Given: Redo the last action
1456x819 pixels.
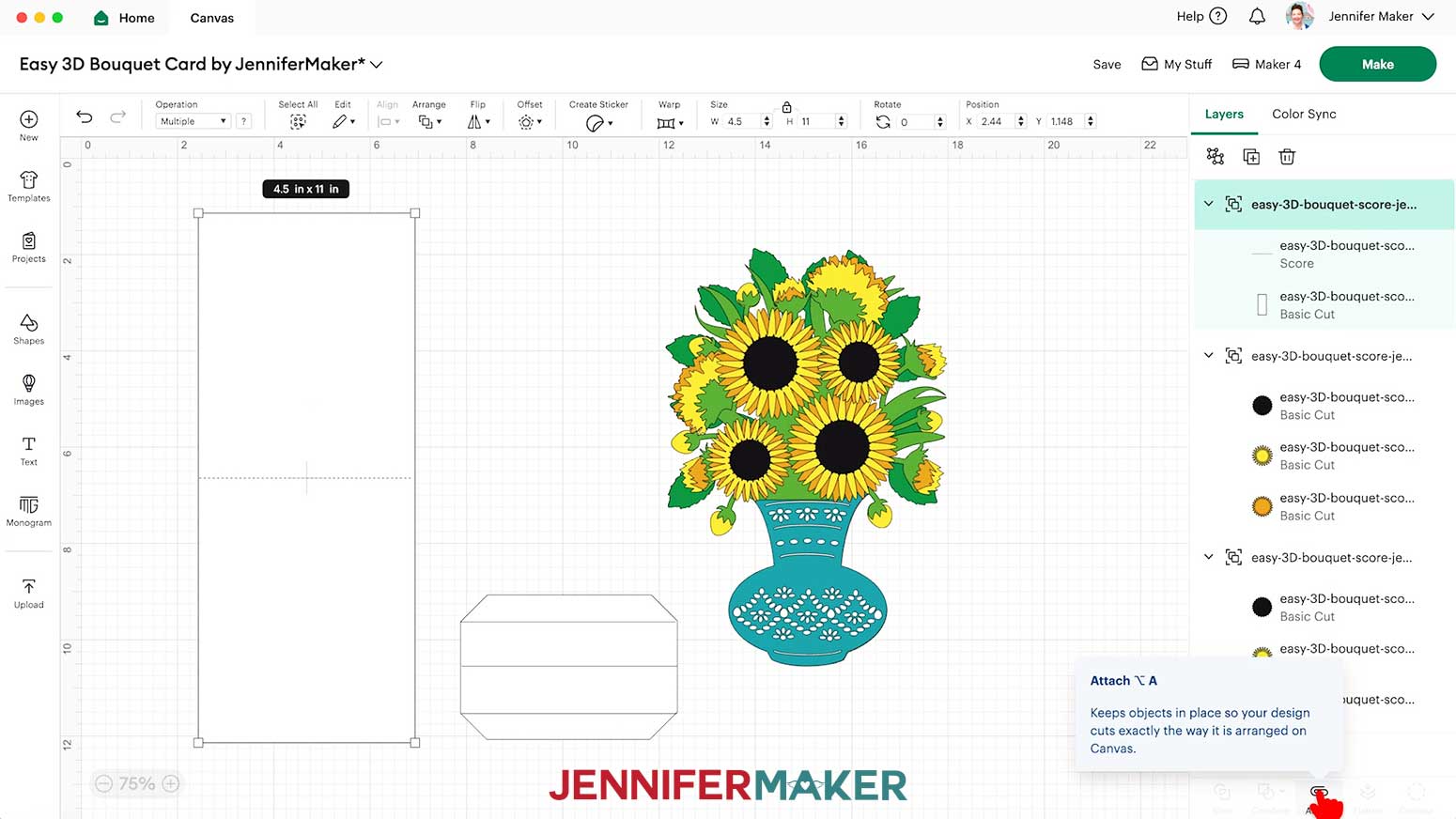Looking at the screenshot, I should coord(117,116).
